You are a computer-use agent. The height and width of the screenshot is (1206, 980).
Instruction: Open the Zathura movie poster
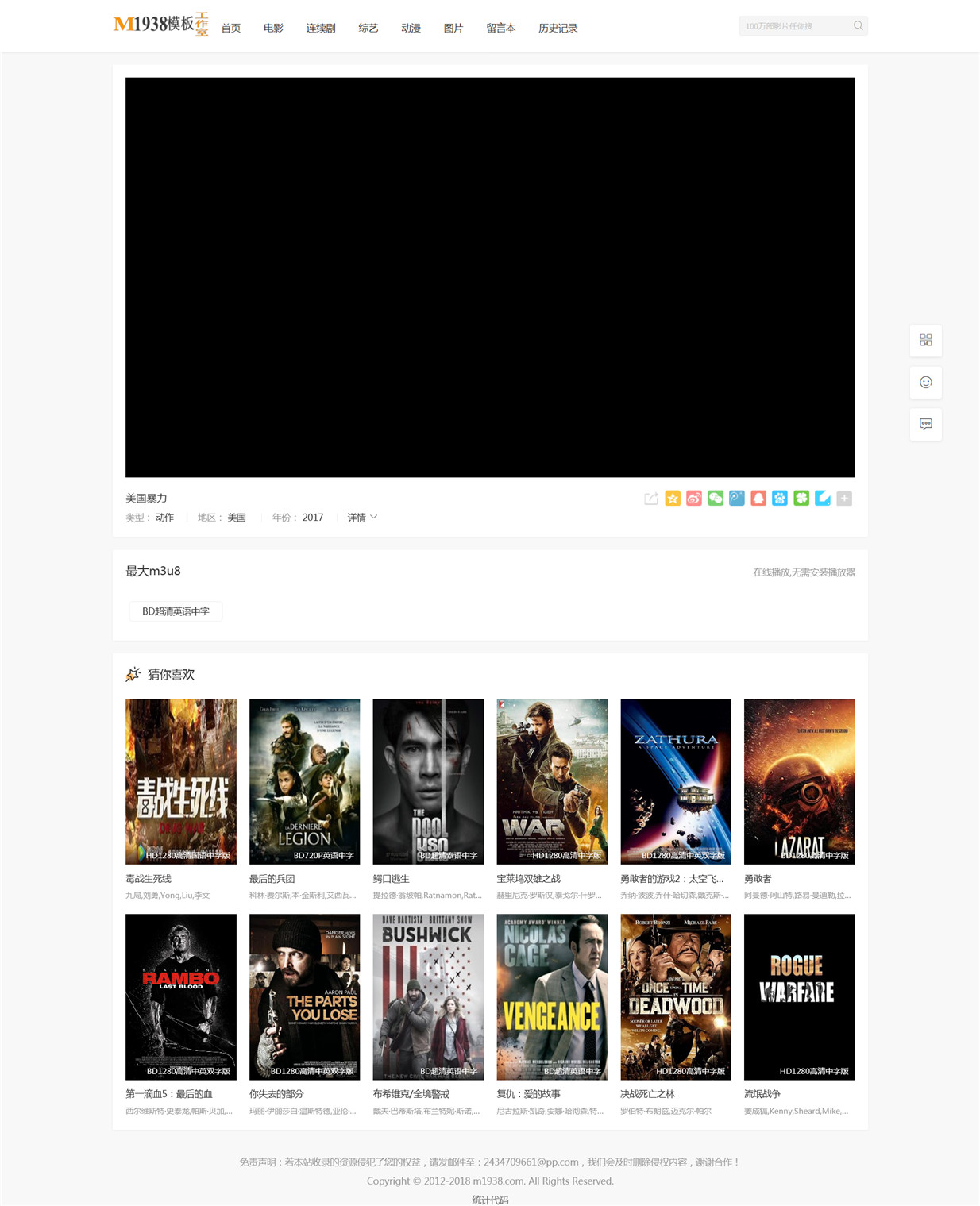tap(676, 781)
